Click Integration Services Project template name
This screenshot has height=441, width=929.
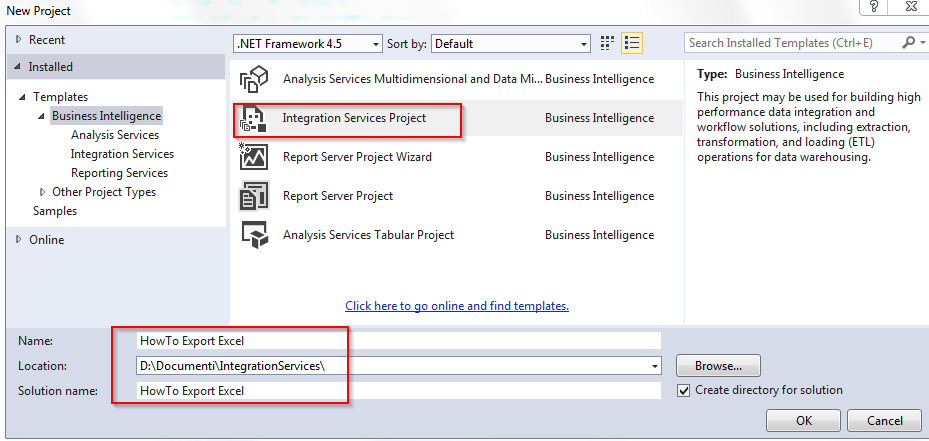tap(354, 118)
